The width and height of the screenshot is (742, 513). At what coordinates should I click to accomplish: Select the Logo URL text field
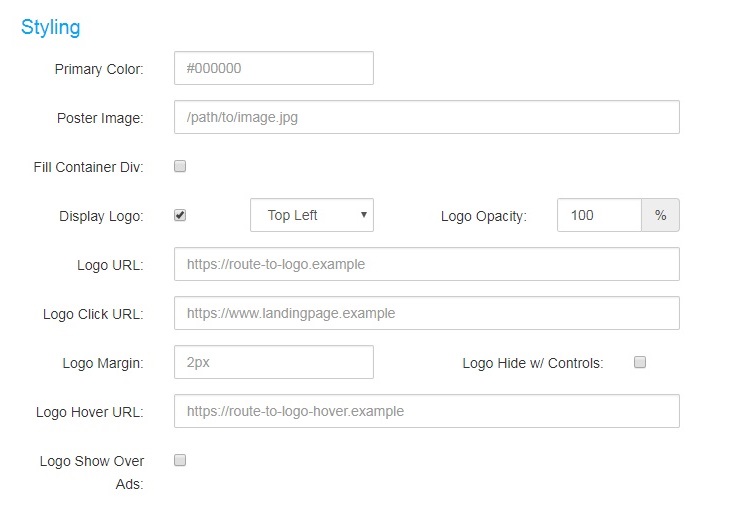426,264
